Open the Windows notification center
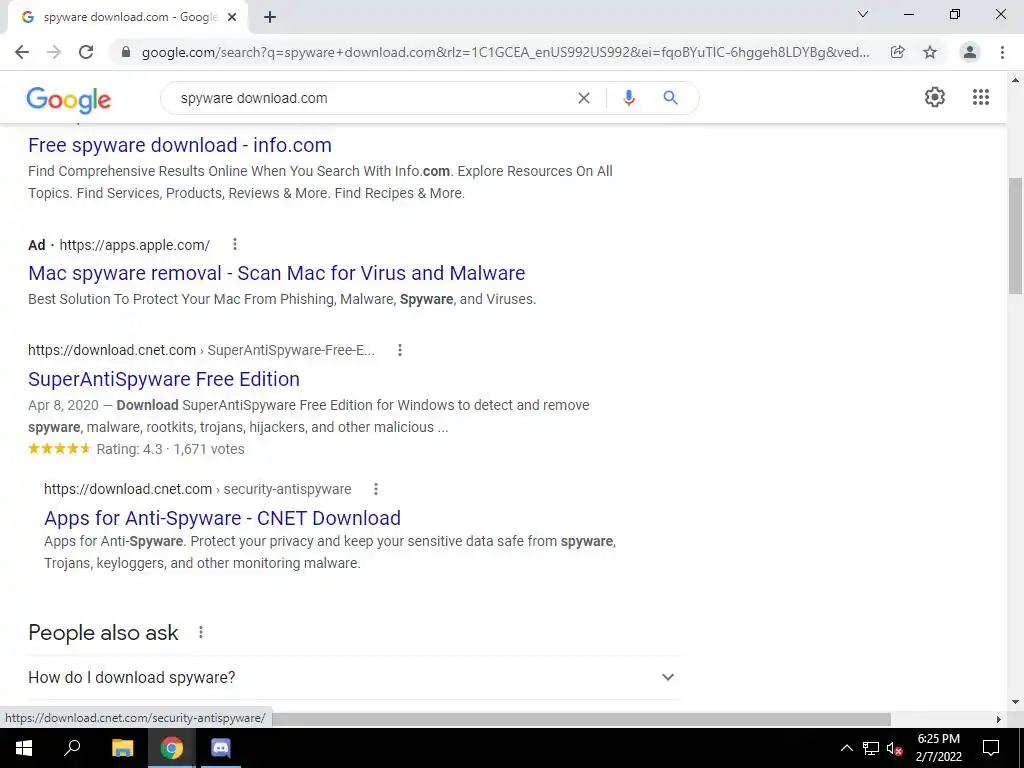Viewport: 1024px width, 768px height. (991, 748)
